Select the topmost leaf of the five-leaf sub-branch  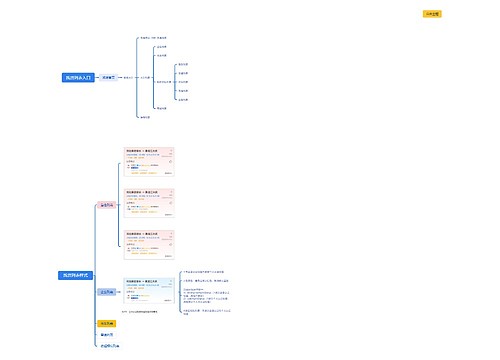183,64
